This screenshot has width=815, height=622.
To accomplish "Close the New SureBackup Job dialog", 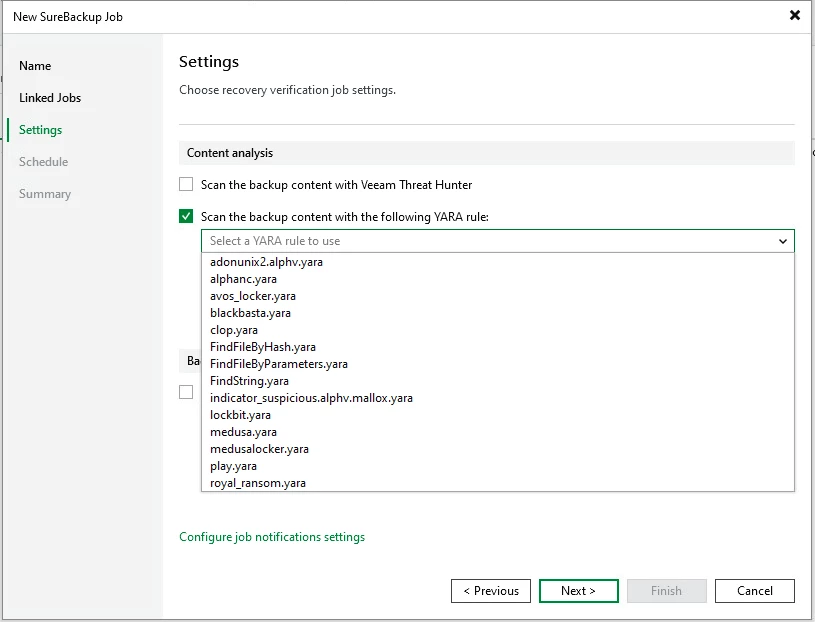I will tap(795, 15).
